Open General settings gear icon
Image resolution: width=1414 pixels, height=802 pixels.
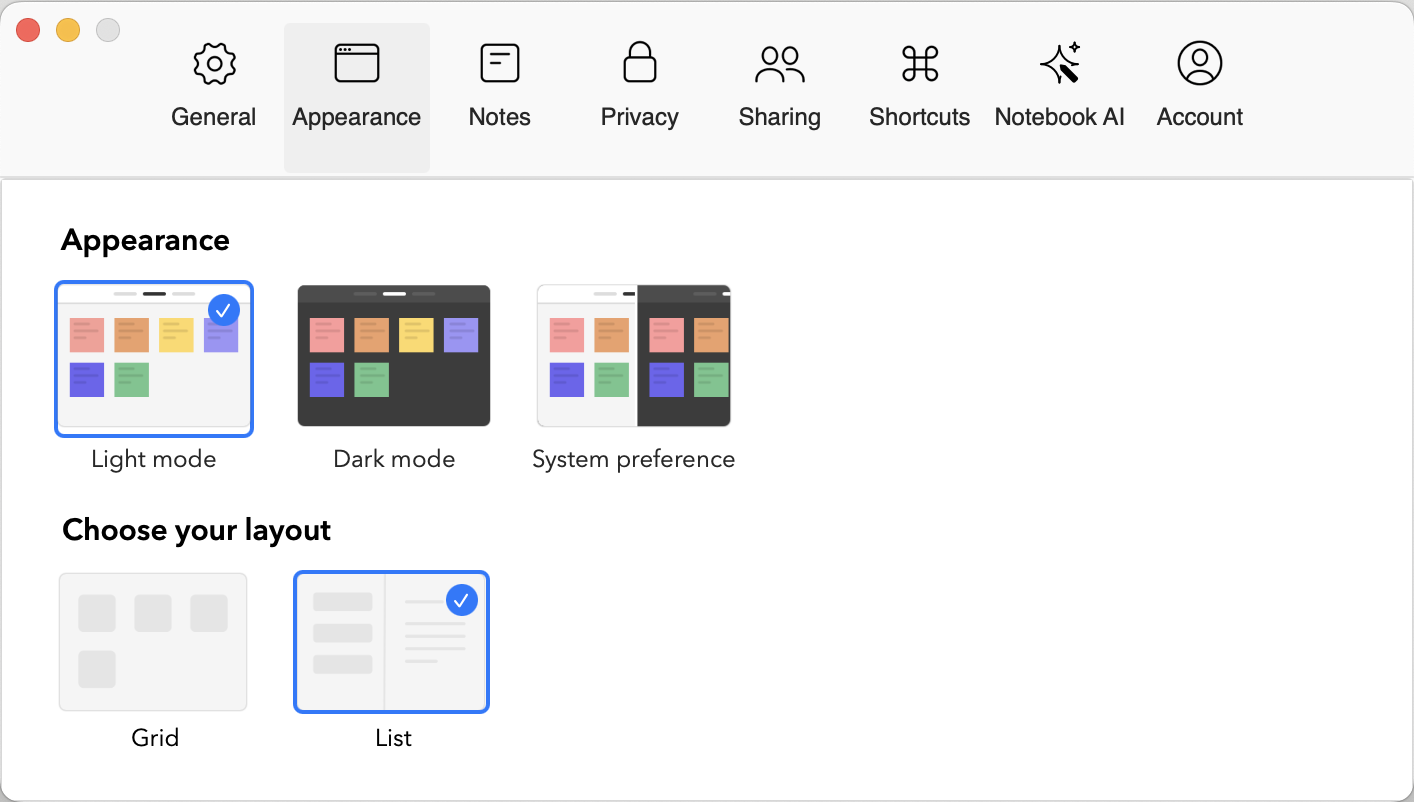[x=214, y=64]
